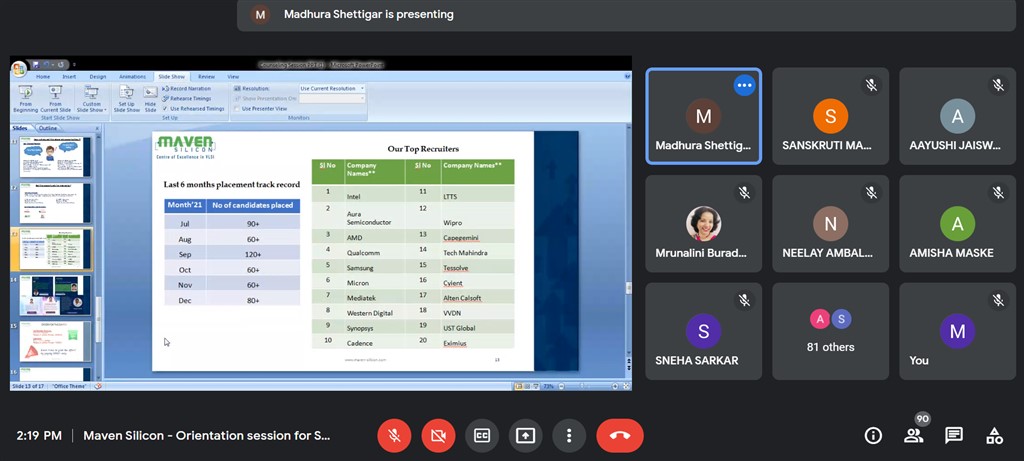This screenshot has height=461, width=1024.
Task: Open the Animations ribbon tab
Action: pyautogui.click(x=133, y=76)
